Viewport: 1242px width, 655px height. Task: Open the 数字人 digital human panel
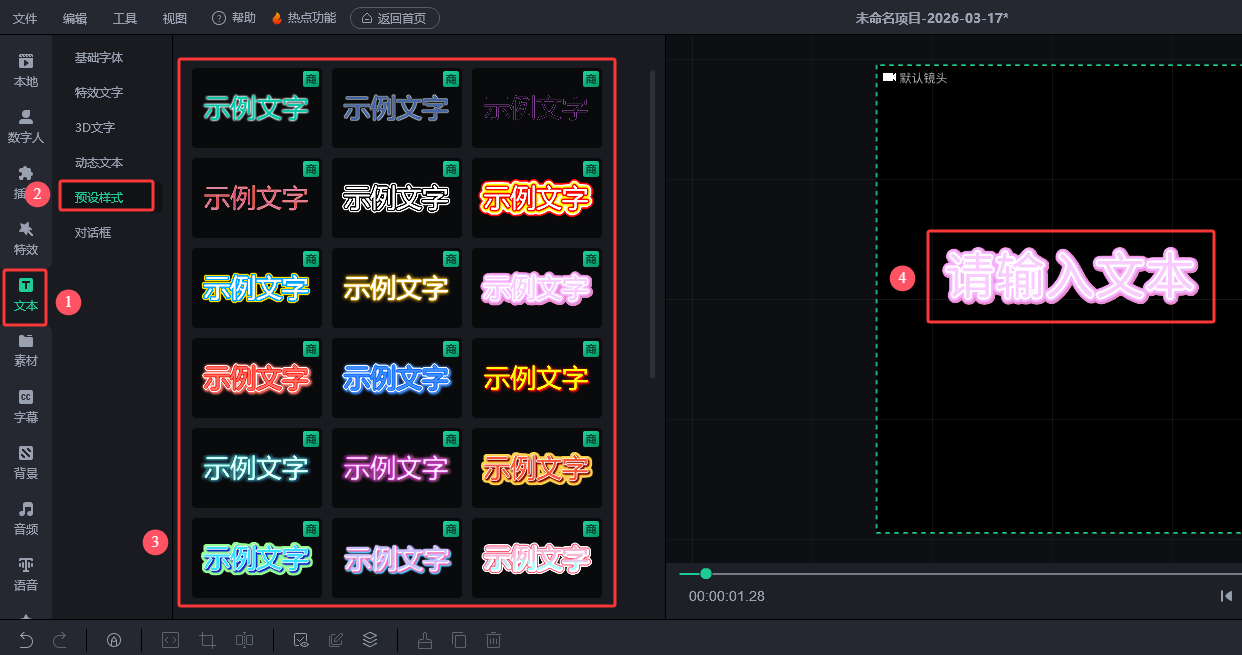click(26, 126)
